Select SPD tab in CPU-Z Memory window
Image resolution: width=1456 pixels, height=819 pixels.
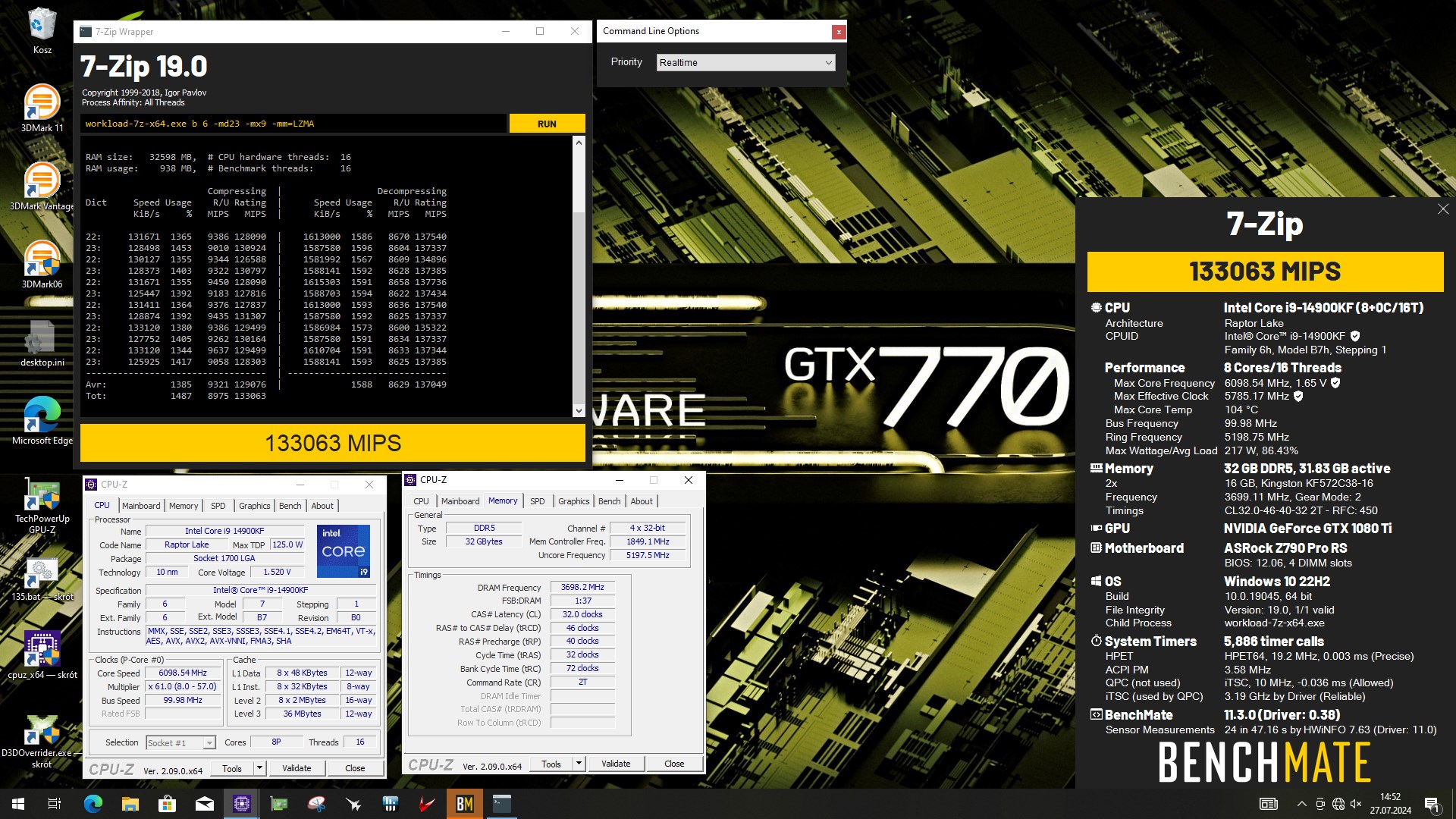coord(538,501)
